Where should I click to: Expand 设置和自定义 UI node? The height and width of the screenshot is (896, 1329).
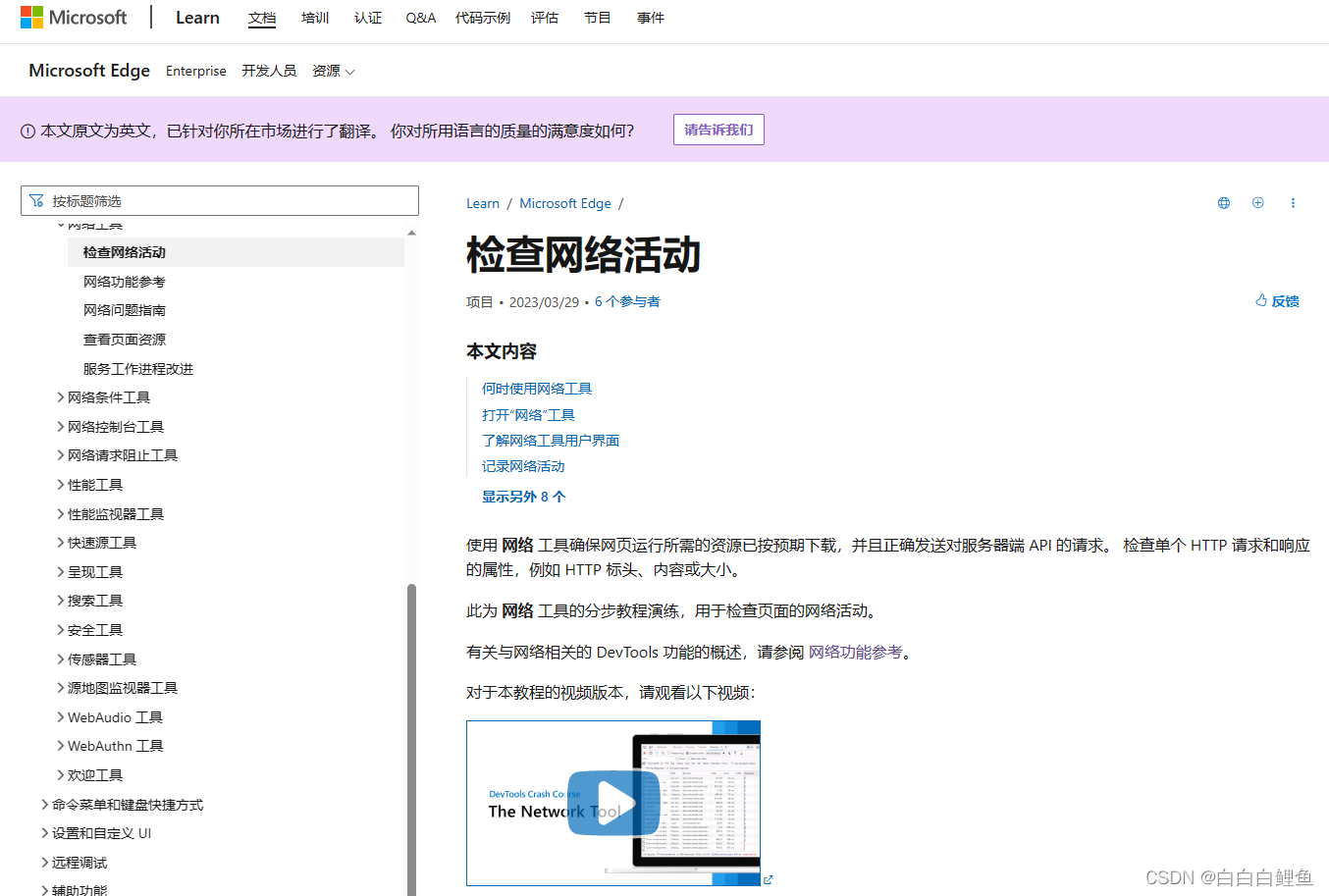pyautogui.click(x=45, y=833)
